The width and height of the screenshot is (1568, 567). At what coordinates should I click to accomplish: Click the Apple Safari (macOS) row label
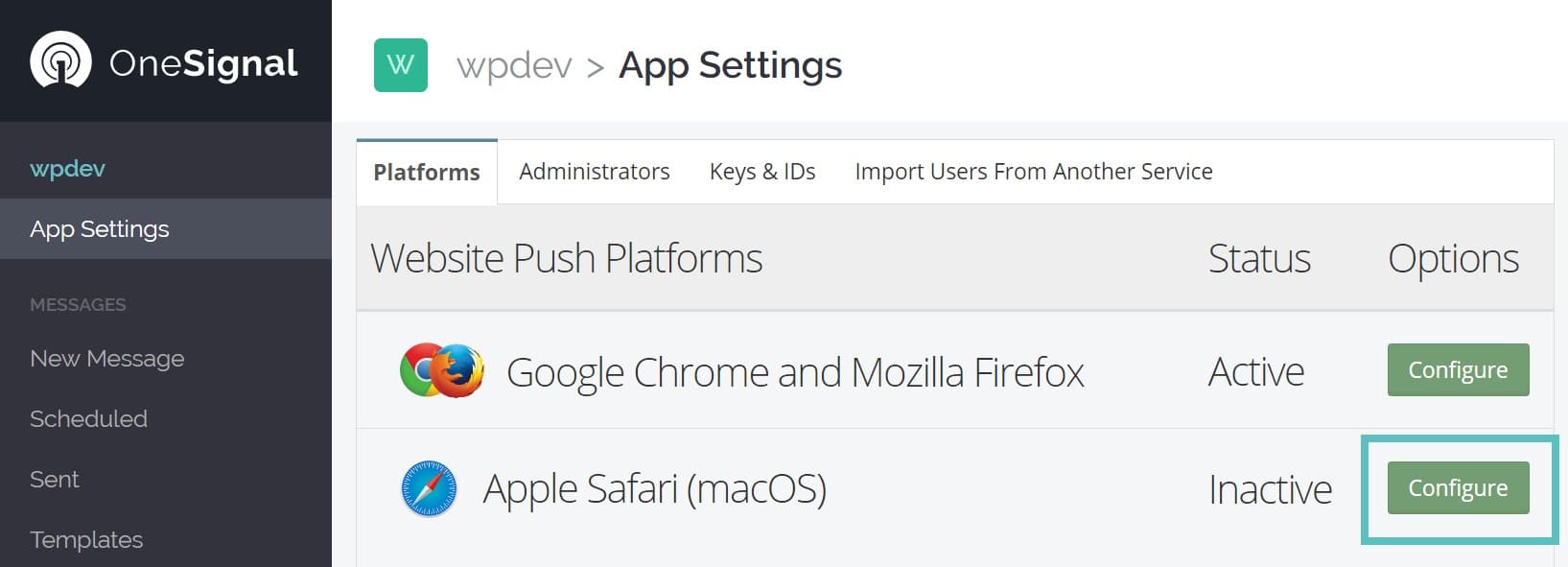(x=654, y=489)
